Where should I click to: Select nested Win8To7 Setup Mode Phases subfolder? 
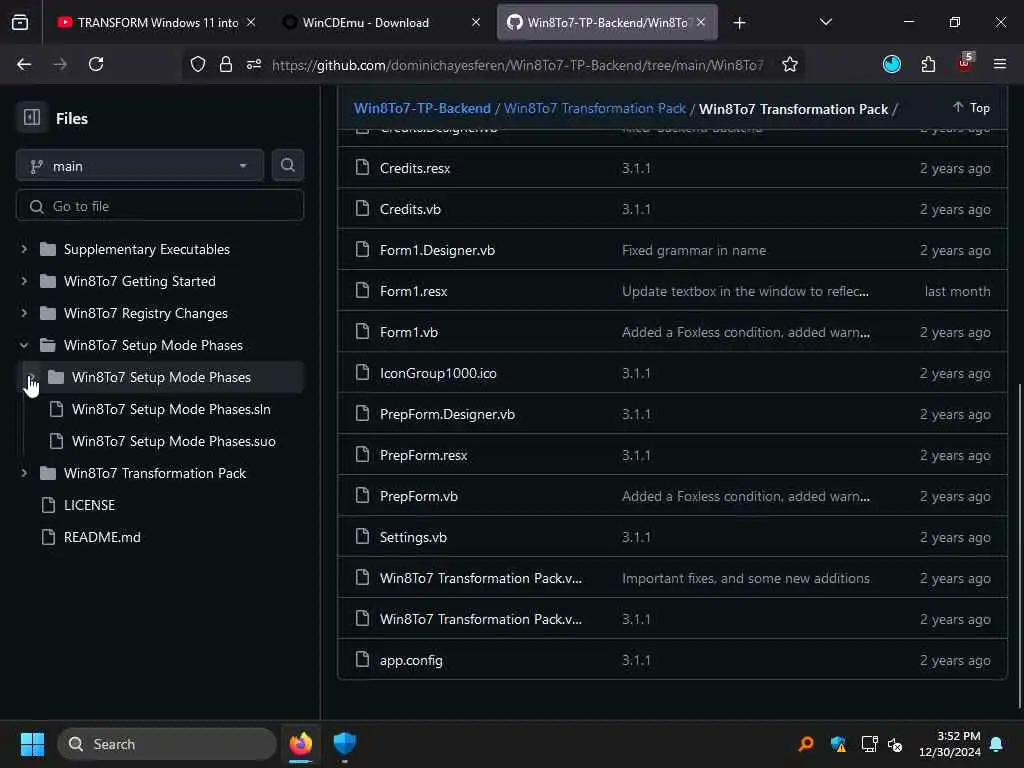[x=161, y=377]
